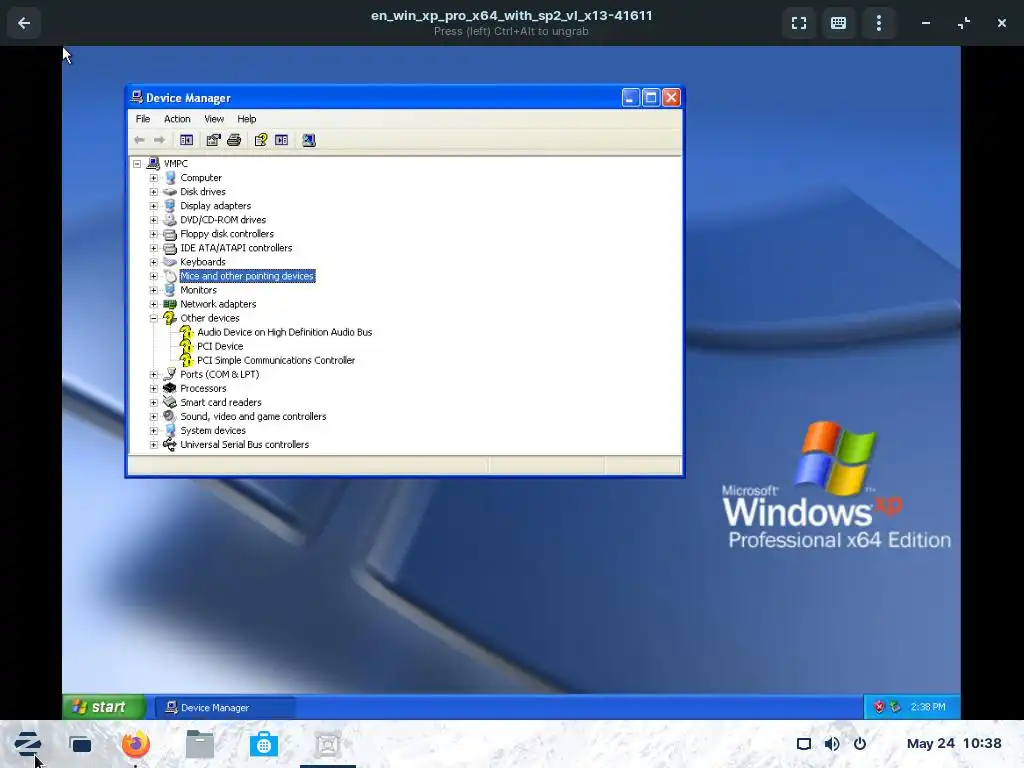The image size is (1024, 768).
Task: Click the host power icon
Action: tap(860, 744)
